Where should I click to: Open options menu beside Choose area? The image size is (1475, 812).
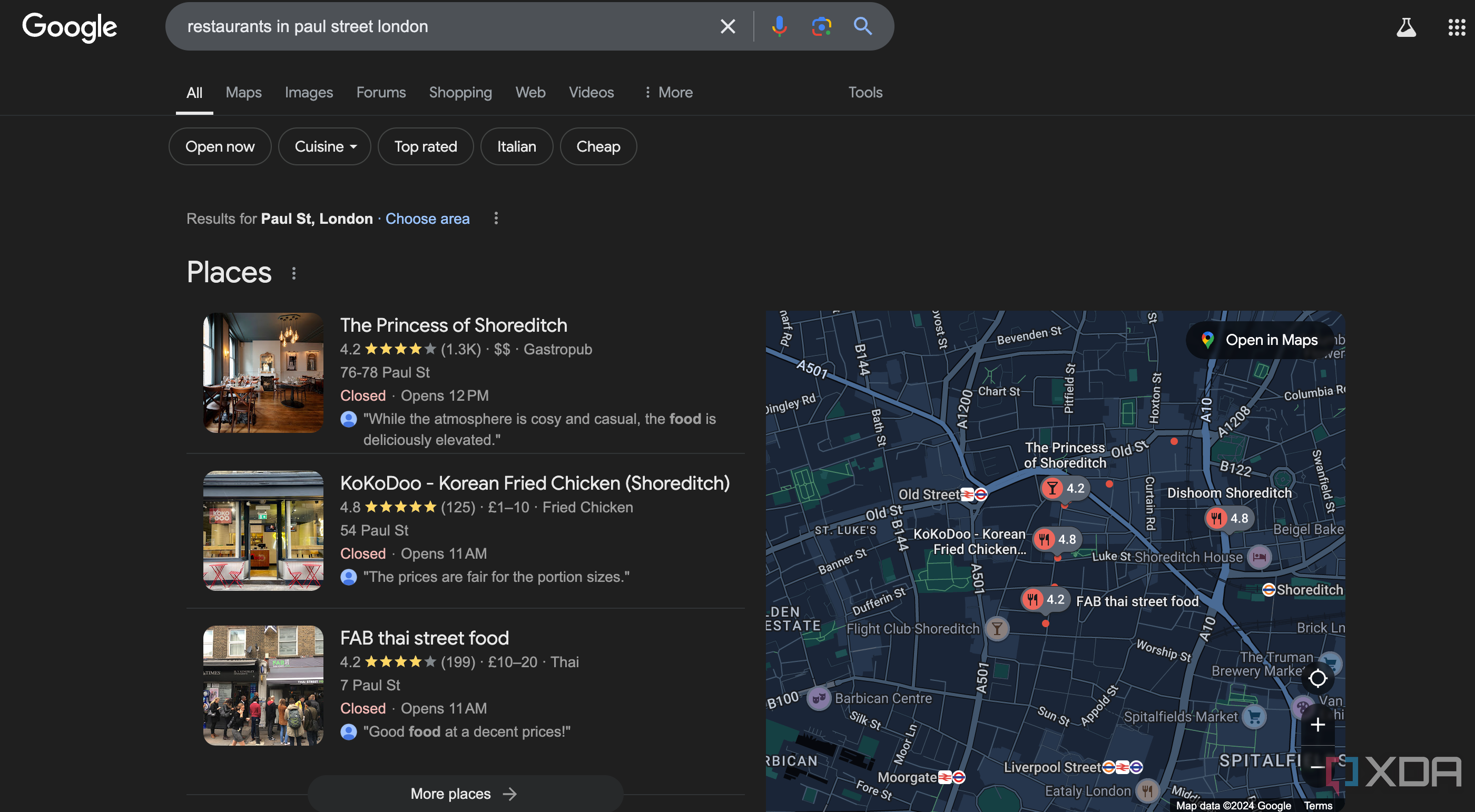point(496,218)
